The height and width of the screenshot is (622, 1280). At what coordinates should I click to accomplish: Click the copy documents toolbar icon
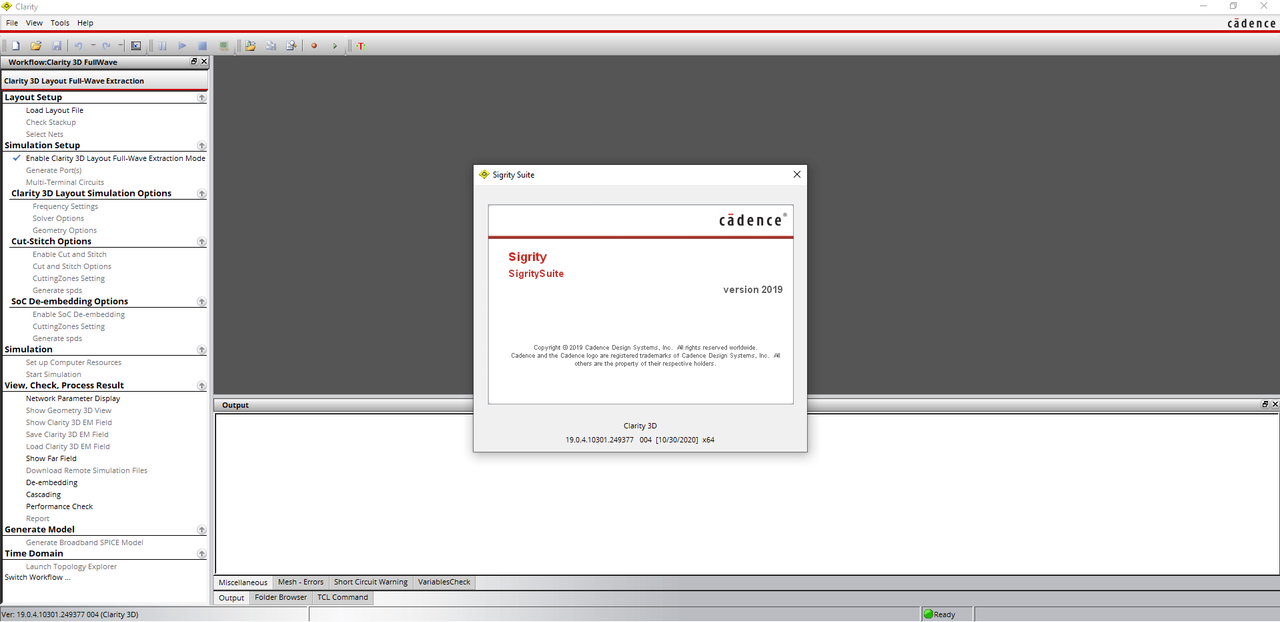(x=270, y=46)
